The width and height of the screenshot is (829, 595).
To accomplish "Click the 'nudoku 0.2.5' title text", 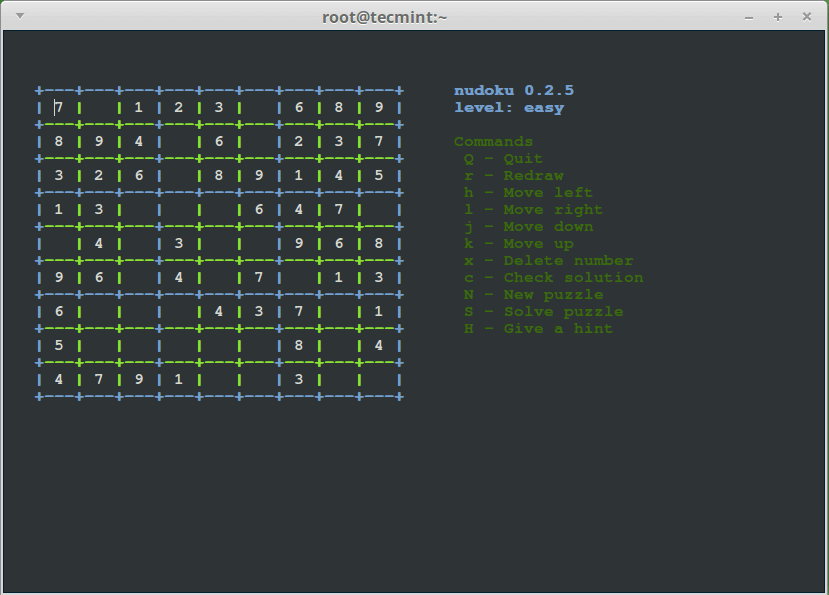I will (514, 90).
